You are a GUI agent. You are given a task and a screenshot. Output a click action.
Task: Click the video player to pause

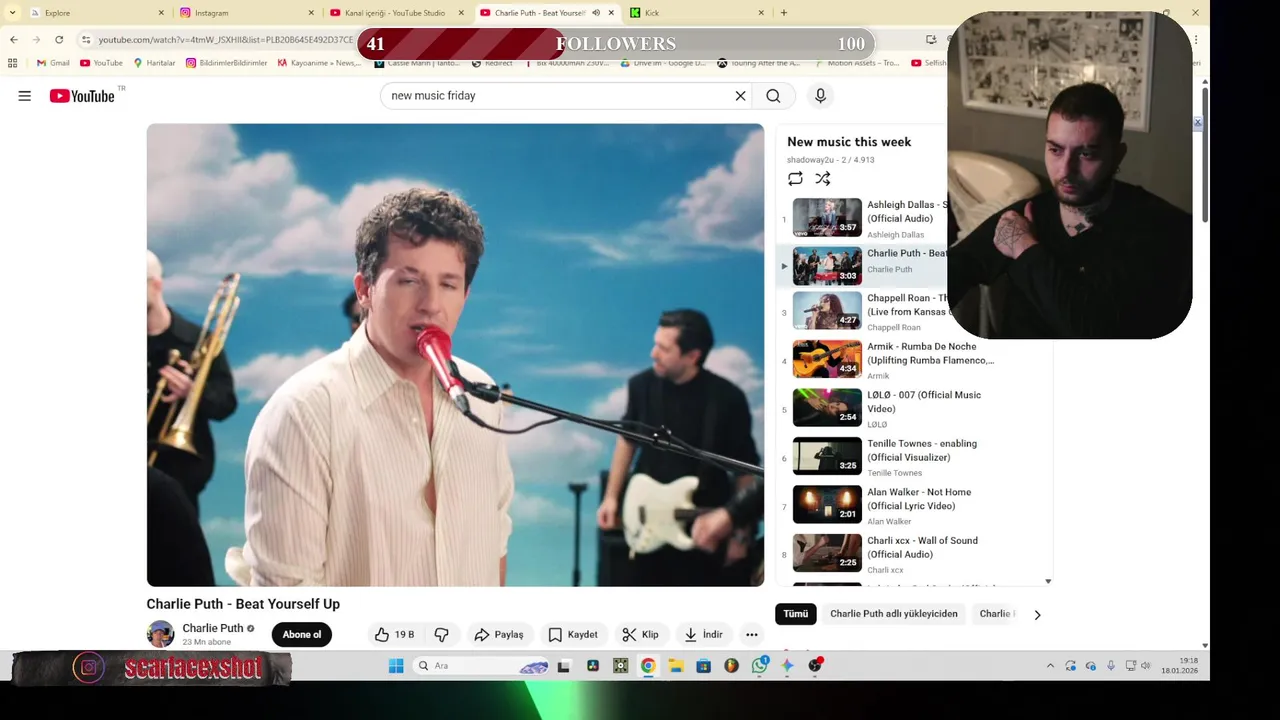pos(455,355)
